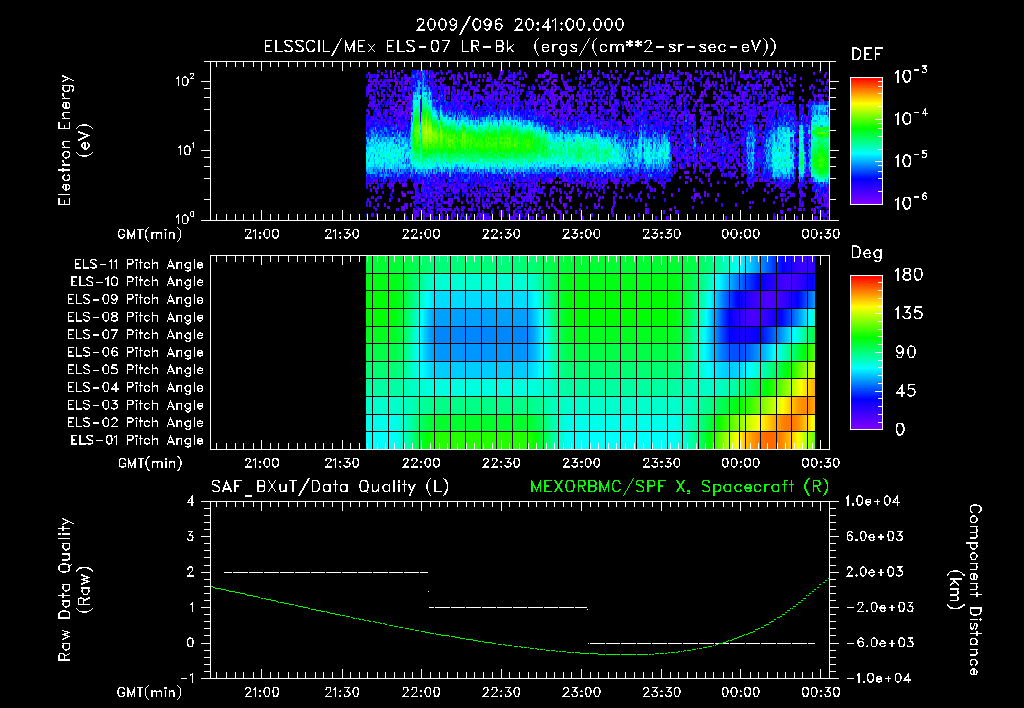Select the ELS-04 Pitch Angle row label
Viewport: 1024px width, 708px height.
click(x=136, y=387)
